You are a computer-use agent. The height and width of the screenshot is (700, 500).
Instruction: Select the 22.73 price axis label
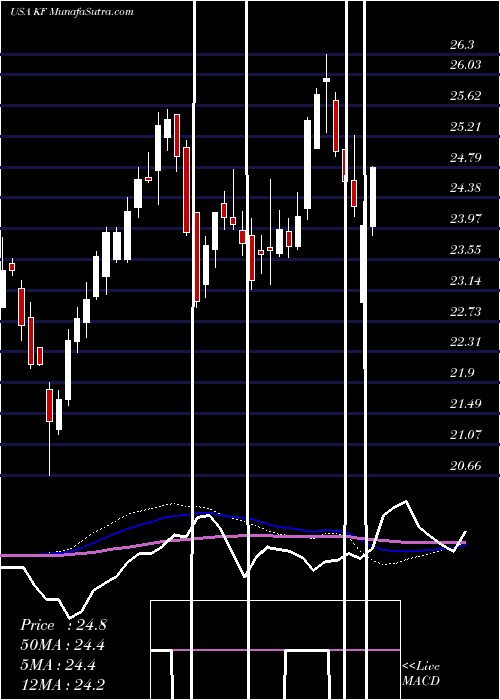pos(466,312)
